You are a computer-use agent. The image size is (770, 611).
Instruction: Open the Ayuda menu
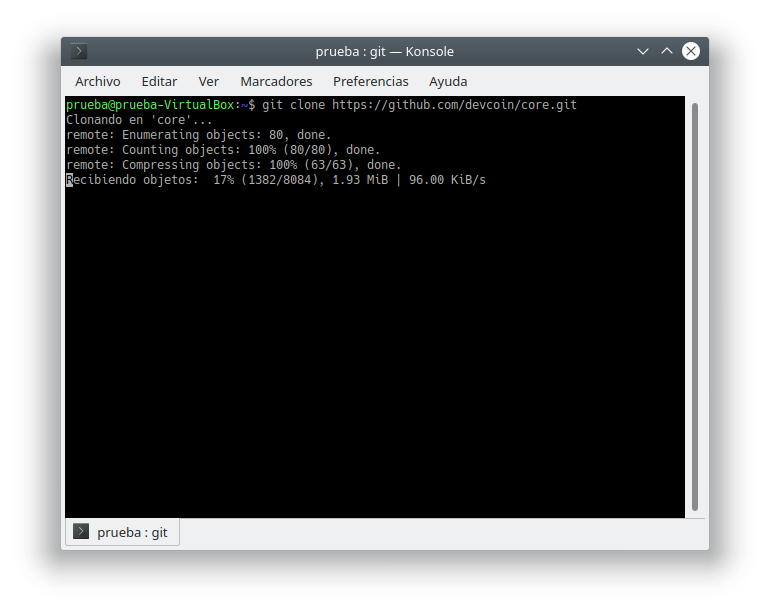(x=448, y=82)
